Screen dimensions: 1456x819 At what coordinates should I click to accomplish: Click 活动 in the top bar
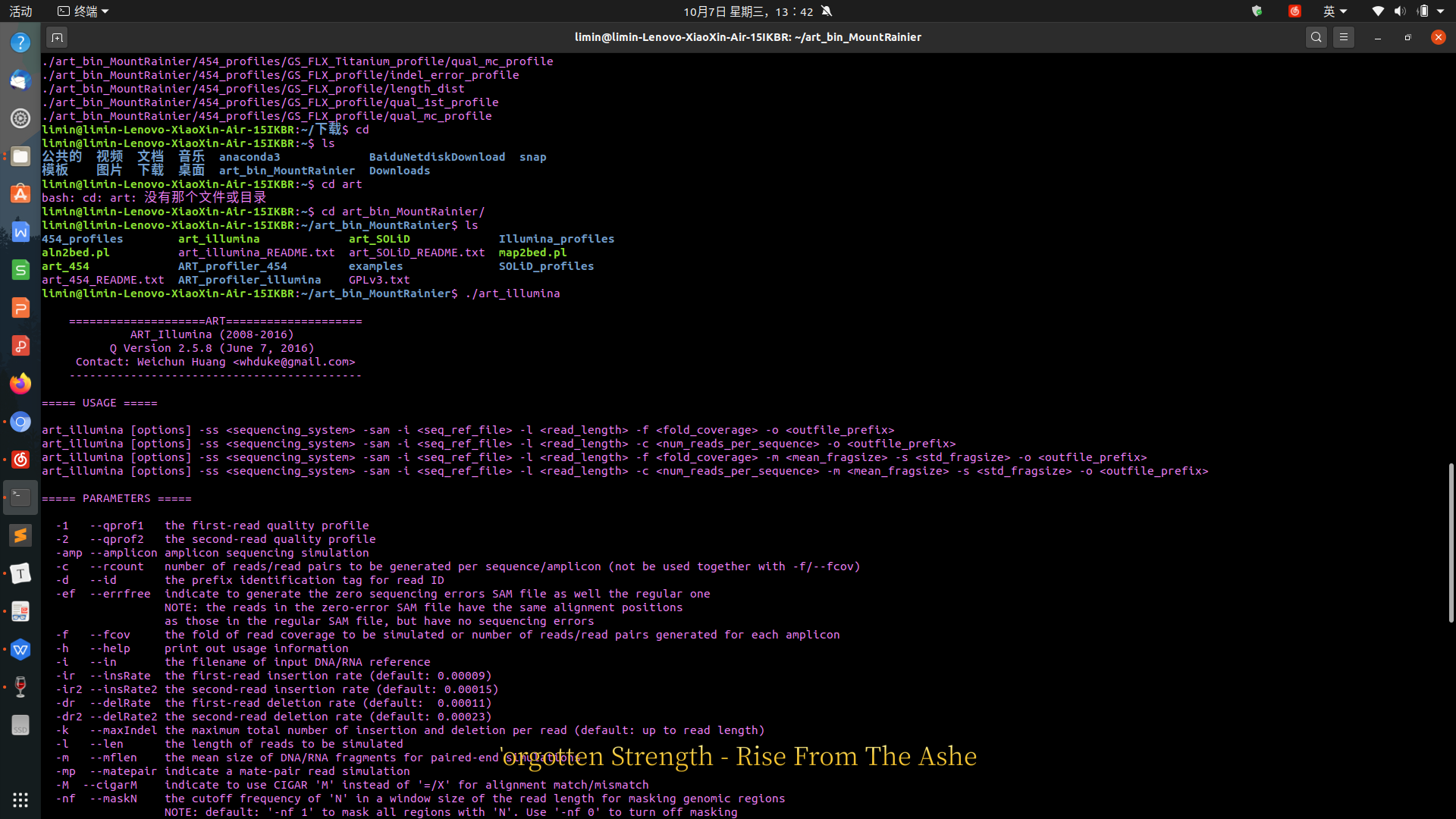click(x=20, y=11)
